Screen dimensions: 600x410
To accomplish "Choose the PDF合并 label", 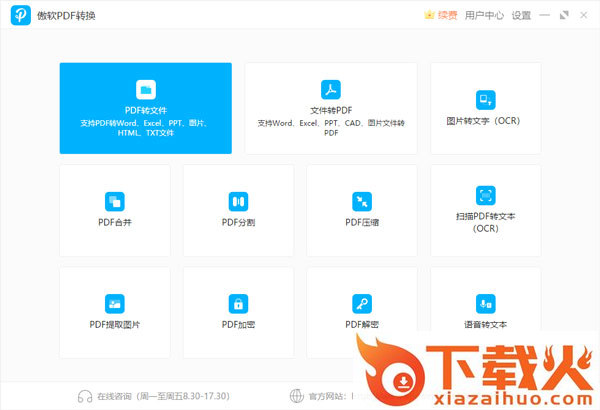I will [x=114, y=222].
